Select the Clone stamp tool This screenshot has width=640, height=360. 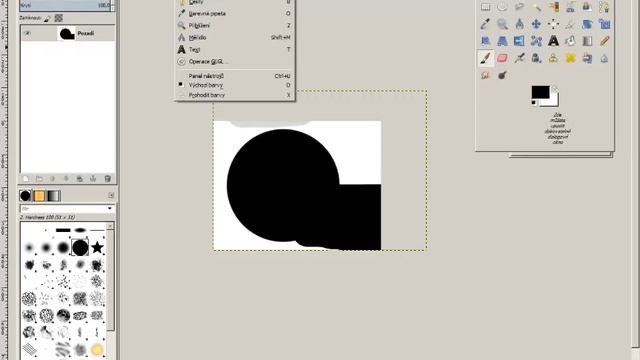coord(553,58)
